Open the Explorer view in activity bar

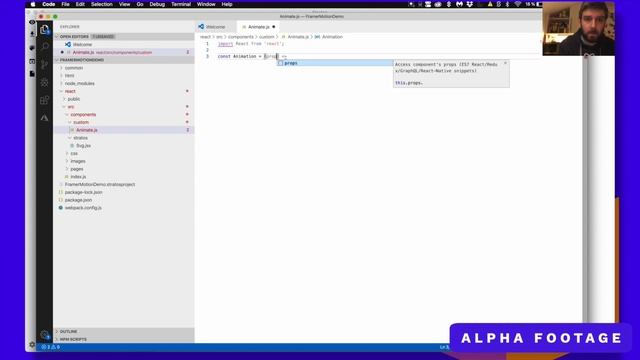(44, 29)
